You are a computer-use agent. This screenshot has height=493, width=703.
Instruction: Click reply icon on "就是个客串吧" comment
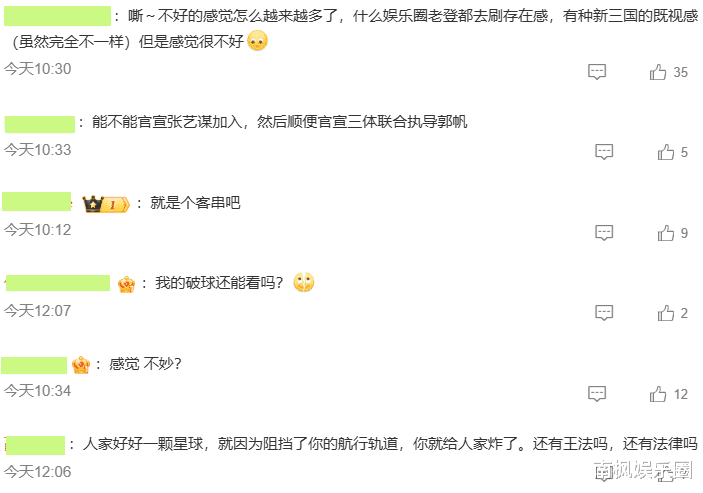point(604,233)
